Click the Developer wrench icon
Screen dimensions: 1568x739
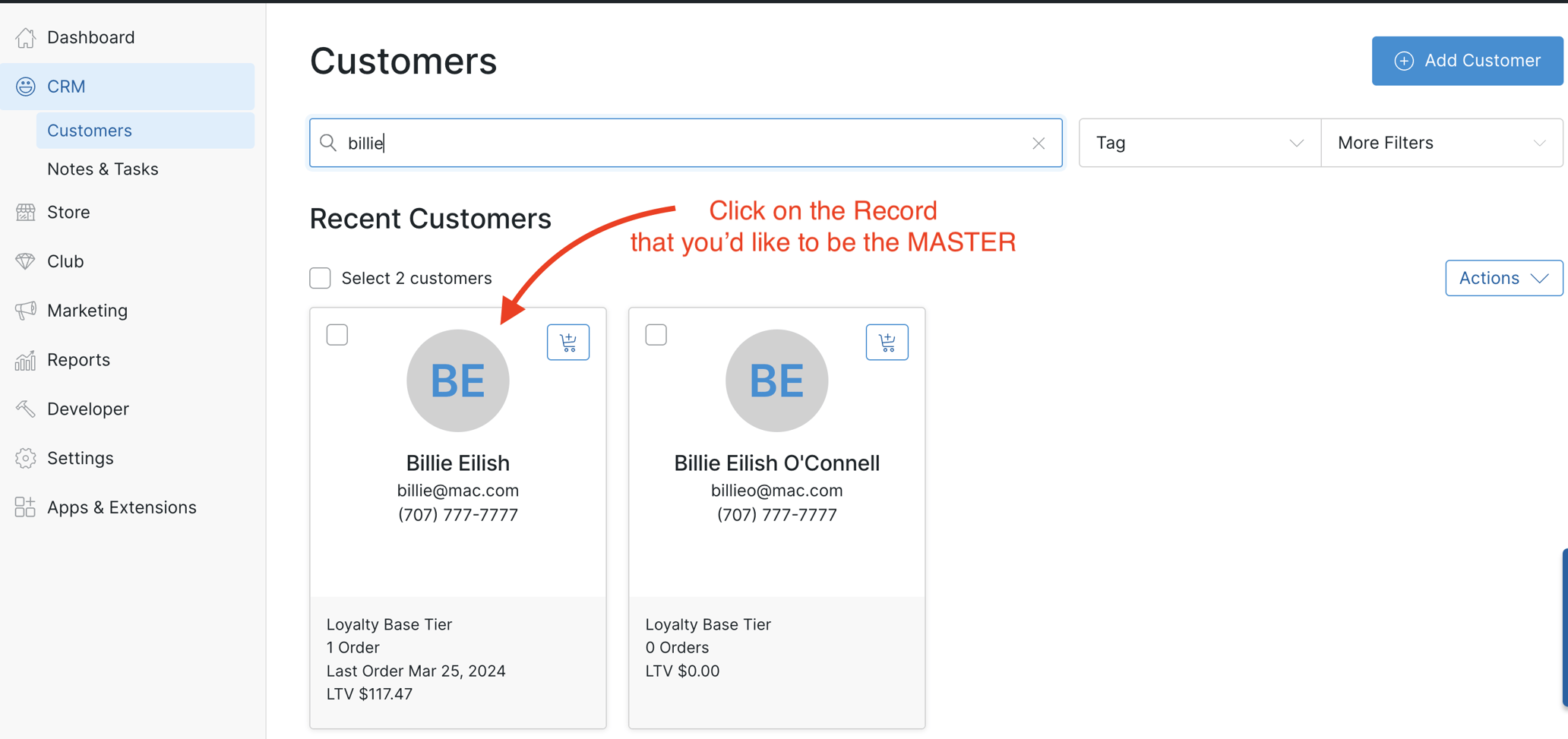[x=25, y=408]
